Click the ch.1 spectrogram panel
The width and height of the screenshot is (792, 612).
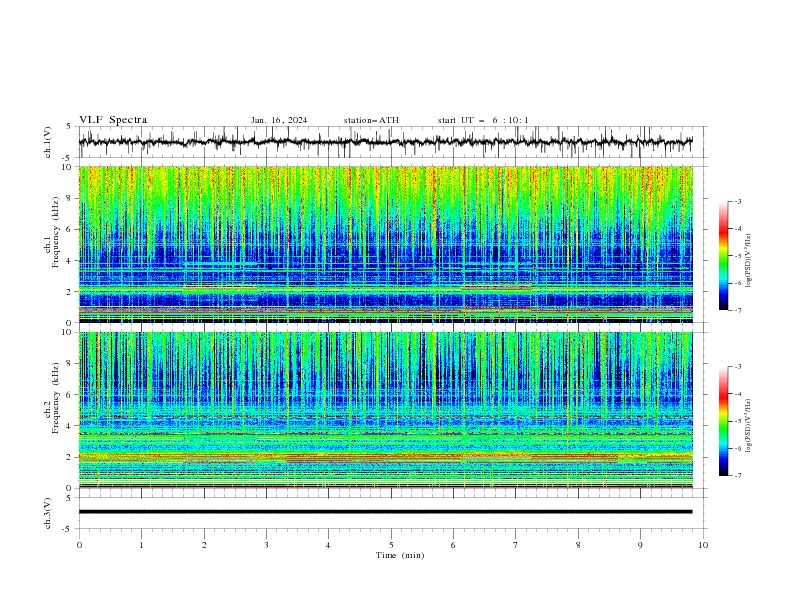point(386,244)
